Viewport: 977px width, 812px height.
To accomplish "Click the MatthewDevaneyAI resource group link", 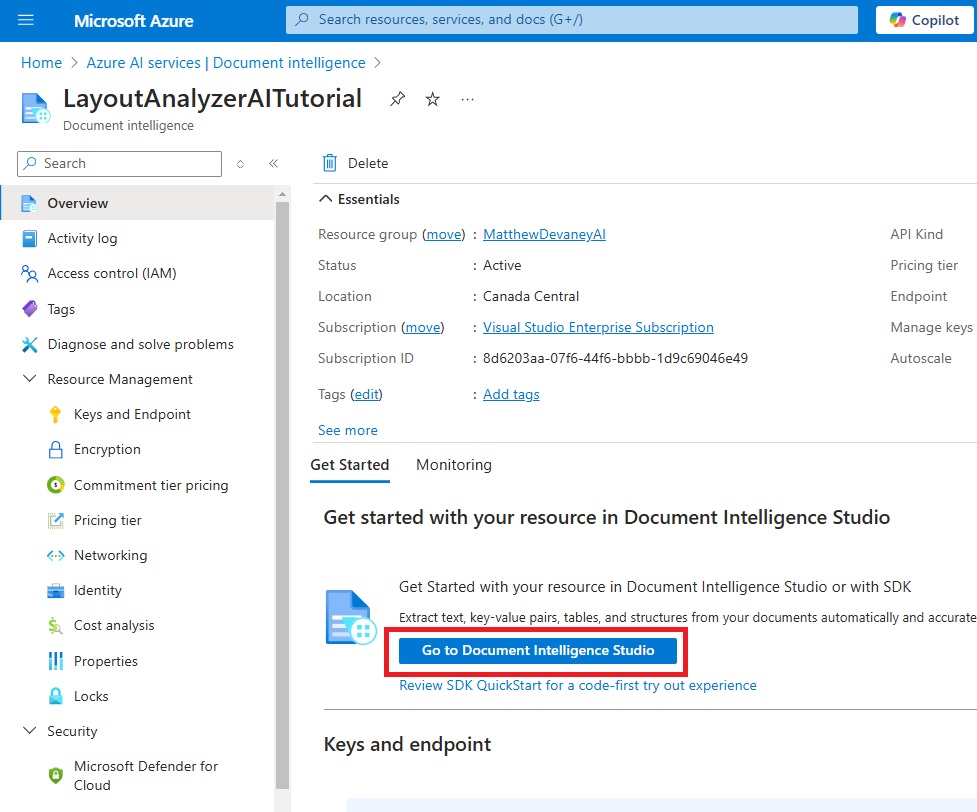I will pos(544,234).
